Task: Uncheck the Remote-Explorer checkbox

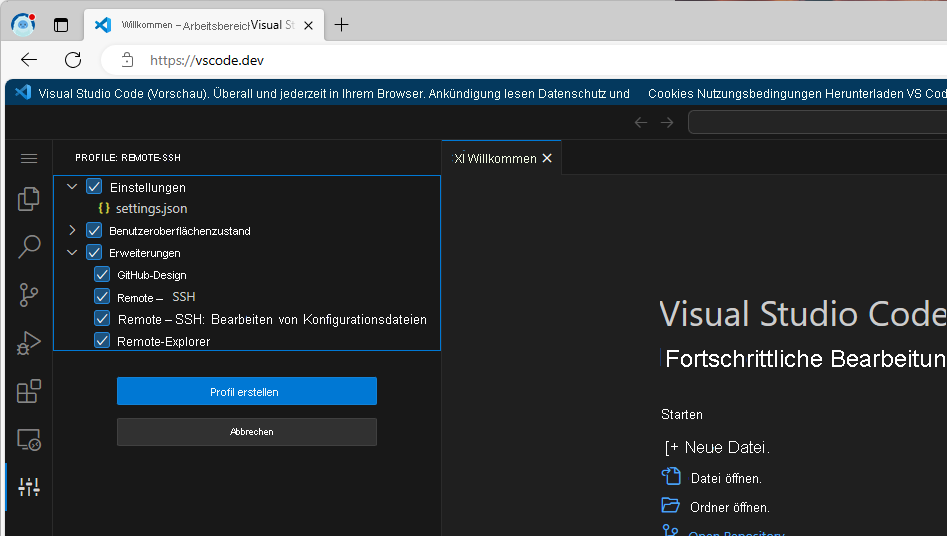Action: [102, 340]
